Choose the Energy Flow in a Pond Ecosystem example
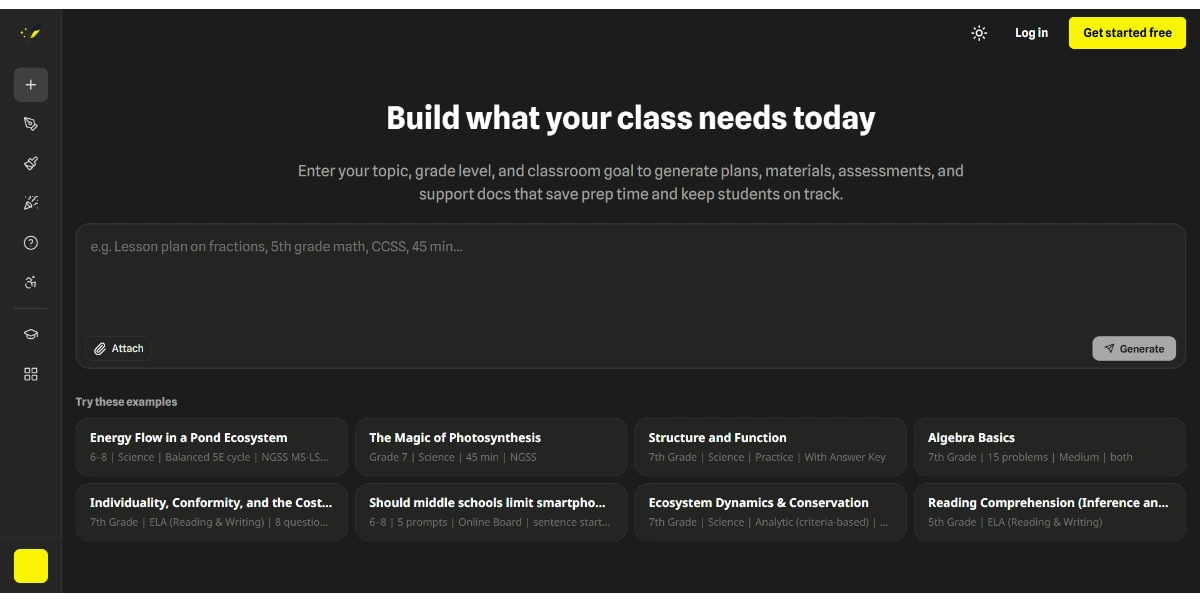This screenshot has width=1200, height=602. point(212,446)
